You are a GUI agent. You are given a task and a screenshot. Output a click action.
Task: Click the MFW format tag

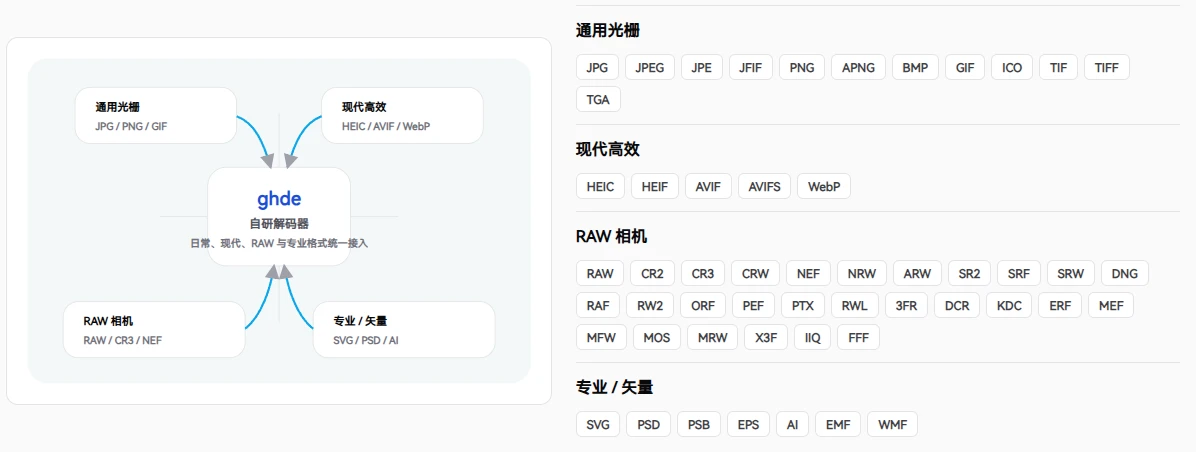point(602,337)
